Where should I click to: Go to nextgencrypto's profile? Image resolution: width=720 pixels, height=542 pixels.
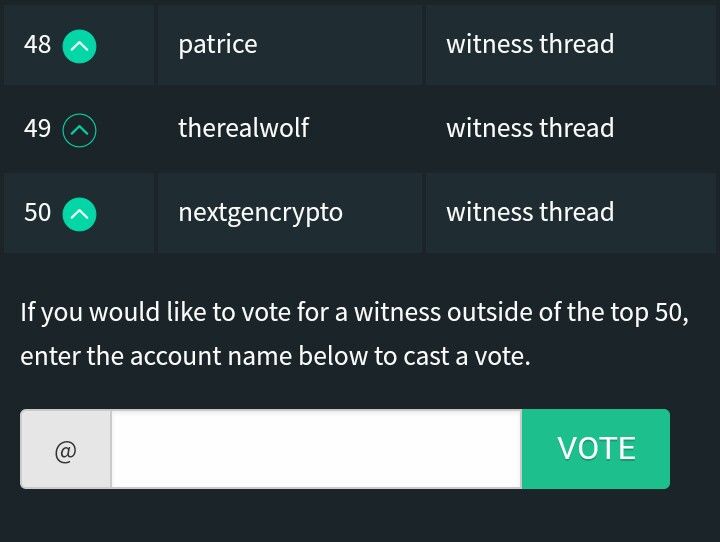[260, 213]
